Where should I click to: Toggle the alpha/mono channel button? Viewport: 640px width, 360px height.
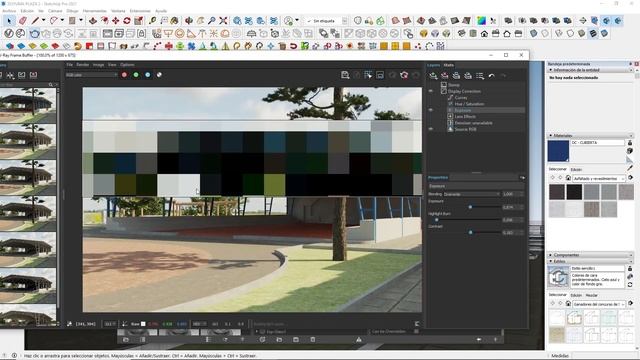[x=159, y=75]
